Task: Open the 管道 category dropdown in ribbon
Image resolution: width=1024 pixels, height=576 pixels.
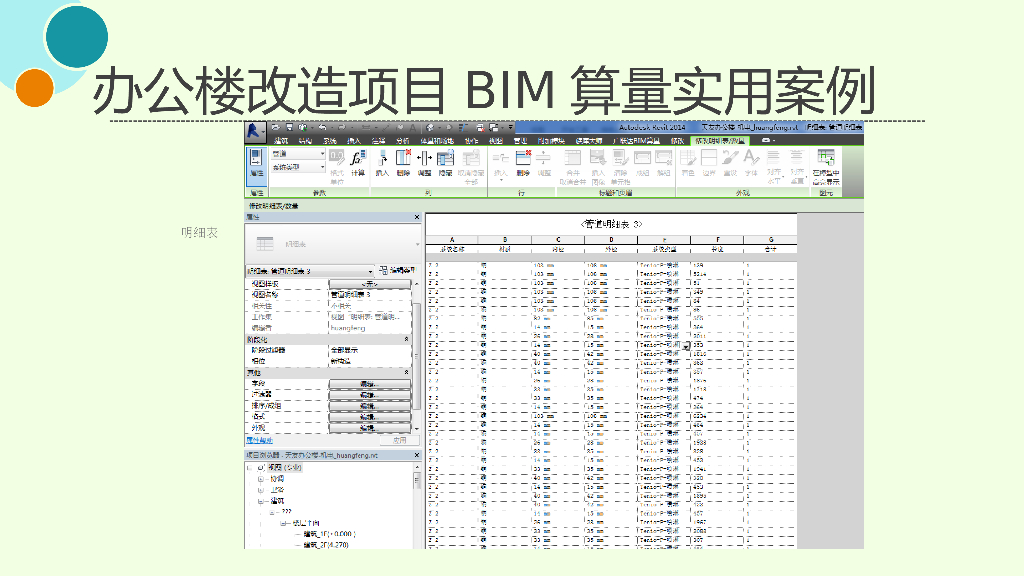Action: point(298,153)
